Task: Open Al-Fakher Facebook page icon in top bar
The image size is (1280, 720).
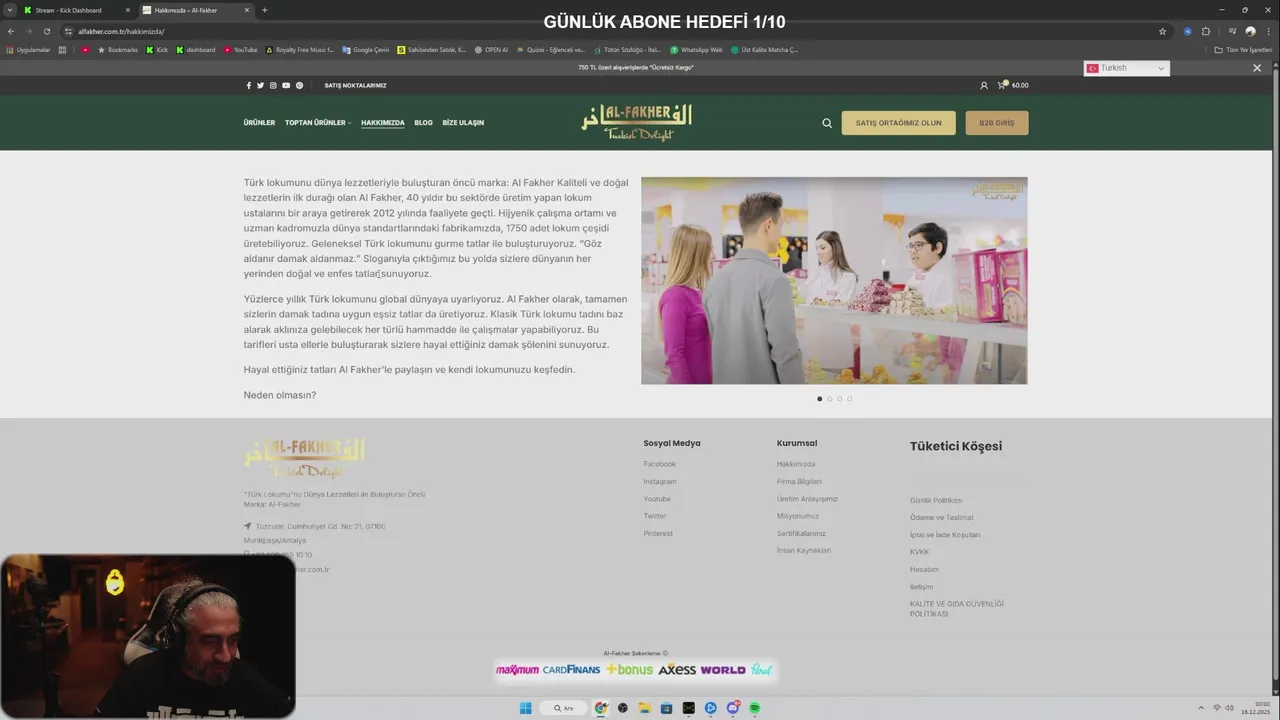Action: point(249,85)
